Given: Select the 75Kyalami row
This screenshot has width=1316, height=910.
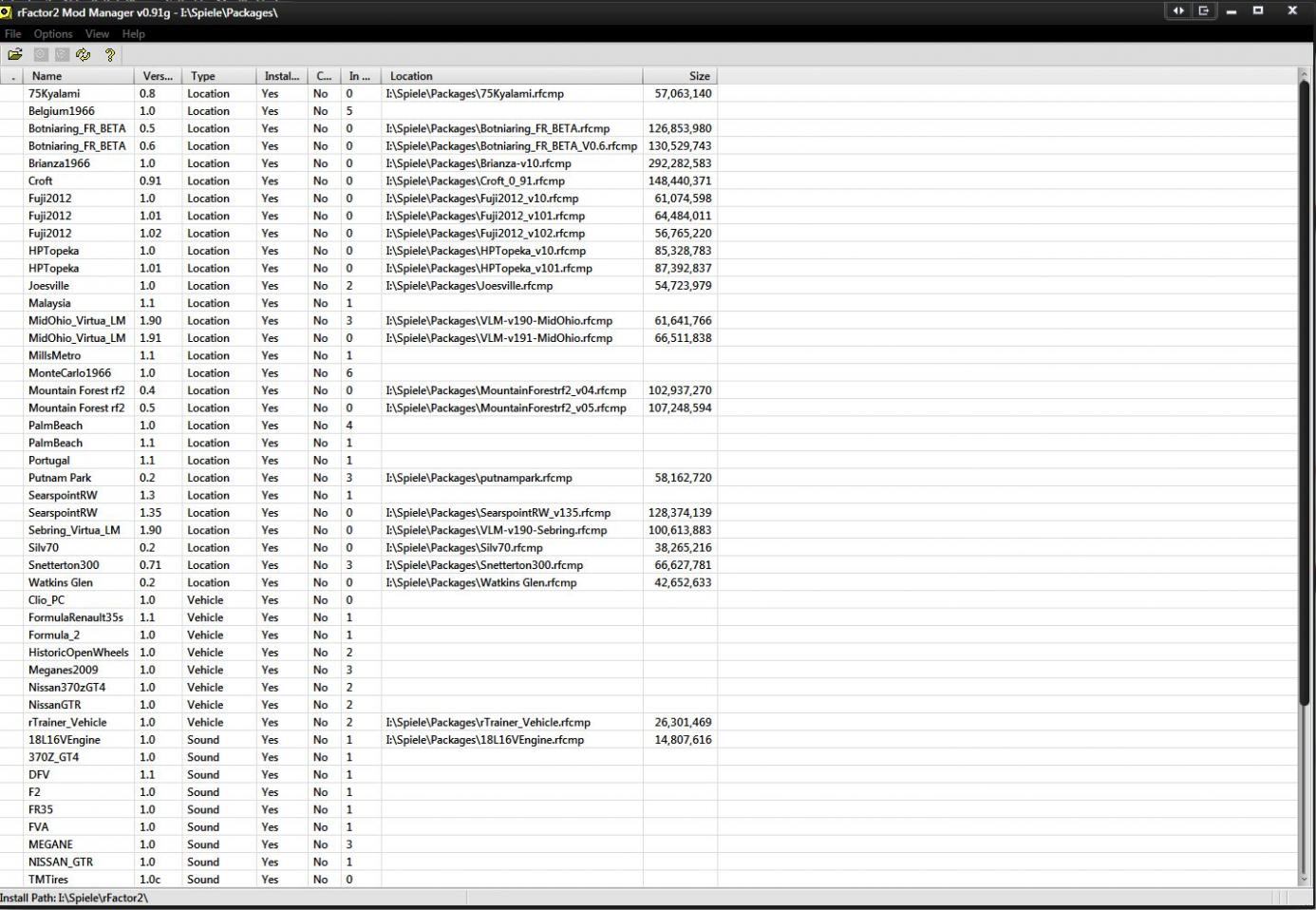Looking at the screenshot, I should [x=359, y=94].
